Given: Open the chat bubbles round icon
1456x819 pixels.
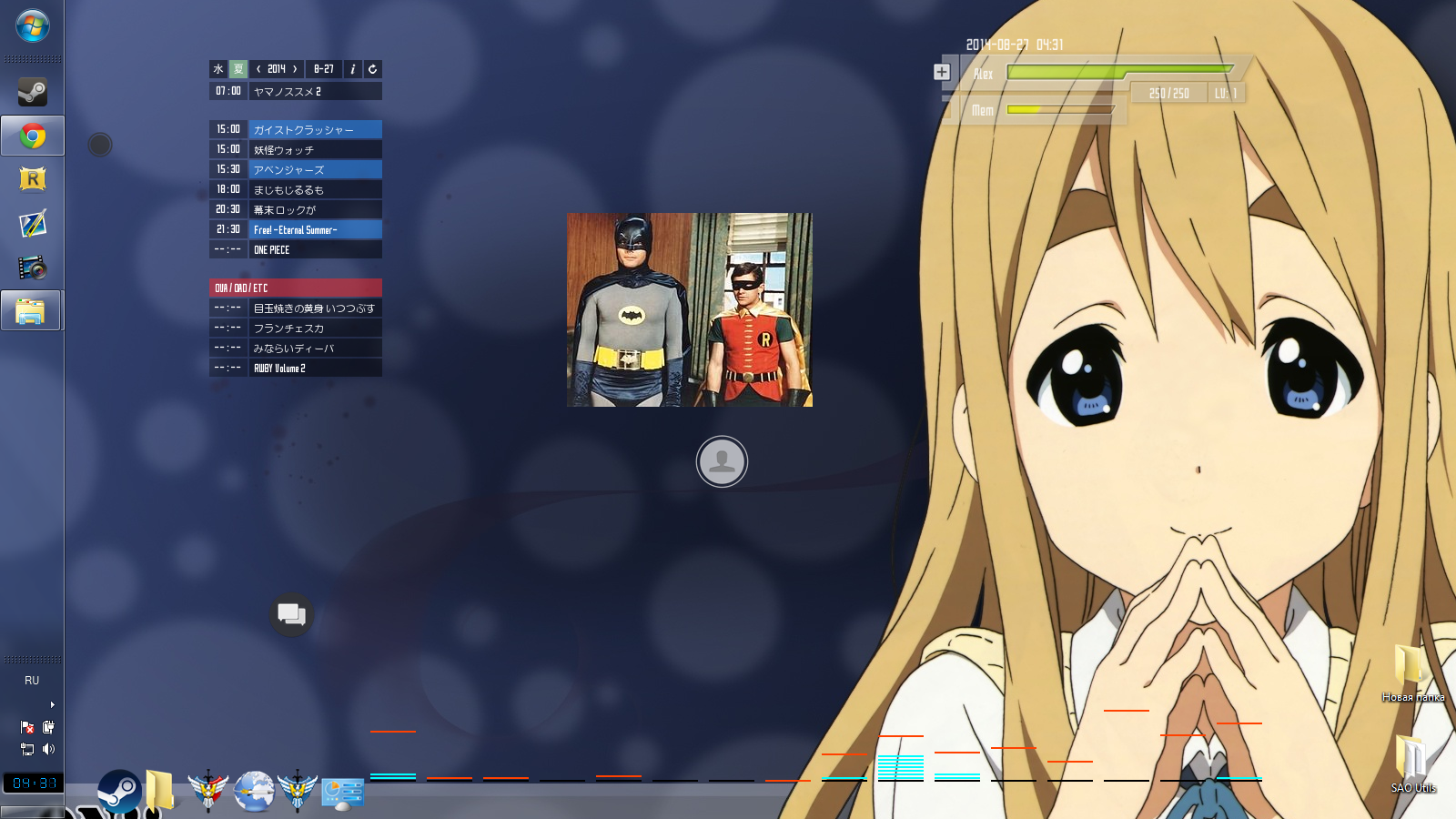Looking at the screenshot, I should click(291, 614).
